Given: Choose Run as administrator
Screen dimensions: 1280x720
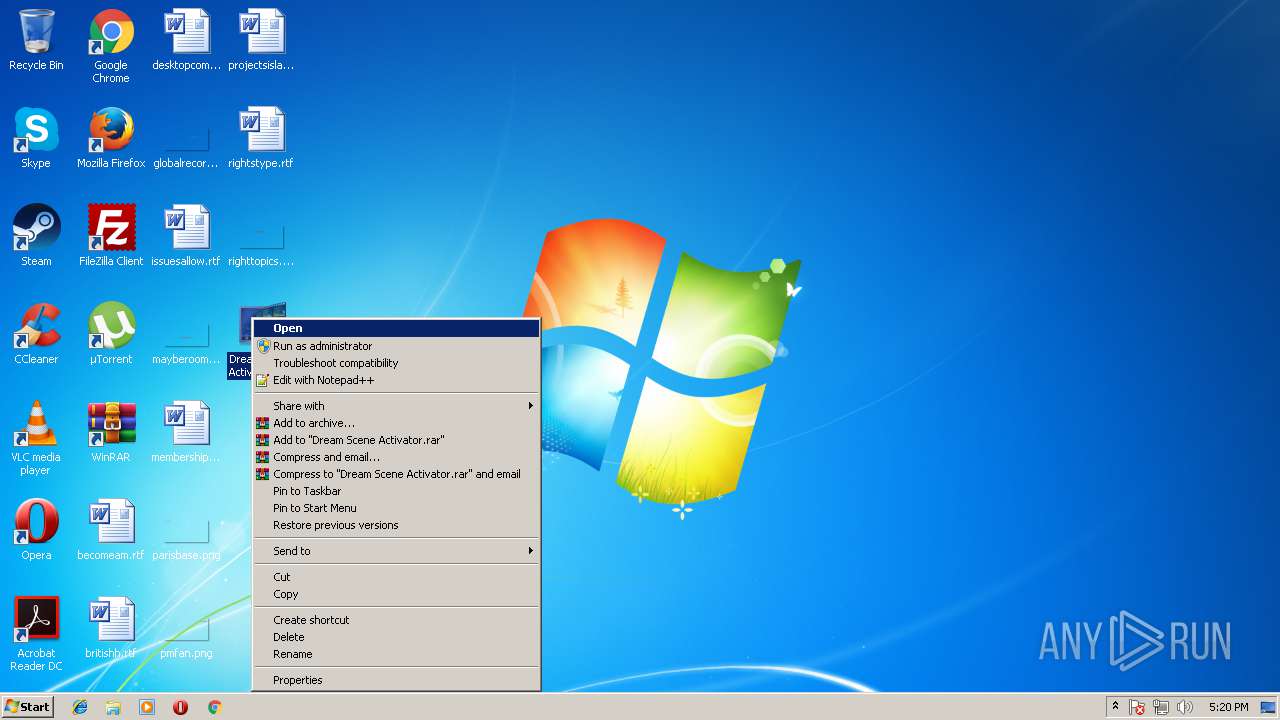Looking at the screenshot, I should [x=396, y=346].
